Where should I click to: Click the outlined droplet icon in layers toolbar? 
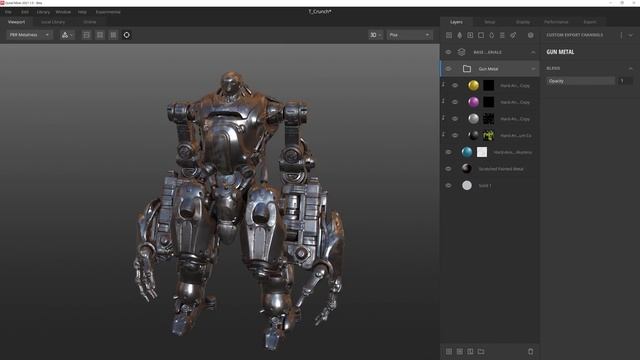[491, 35]
